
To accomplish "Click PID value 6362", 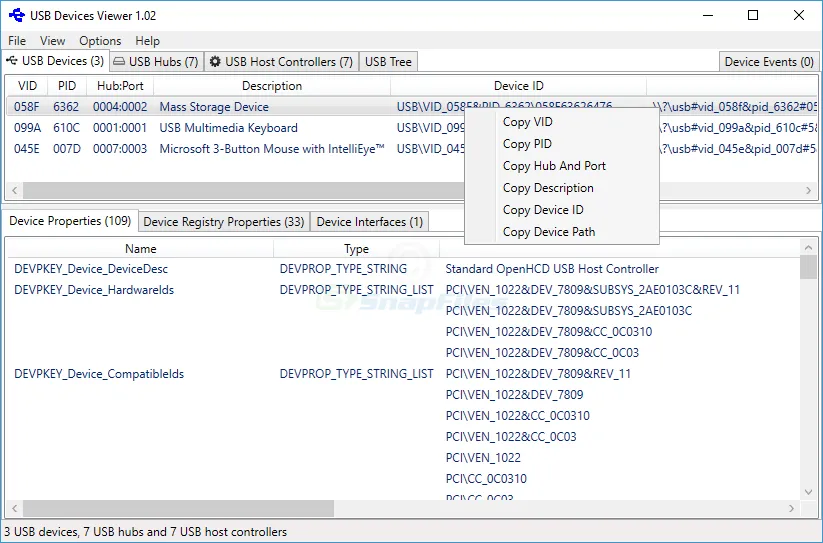I will click(x=66, y=107).
